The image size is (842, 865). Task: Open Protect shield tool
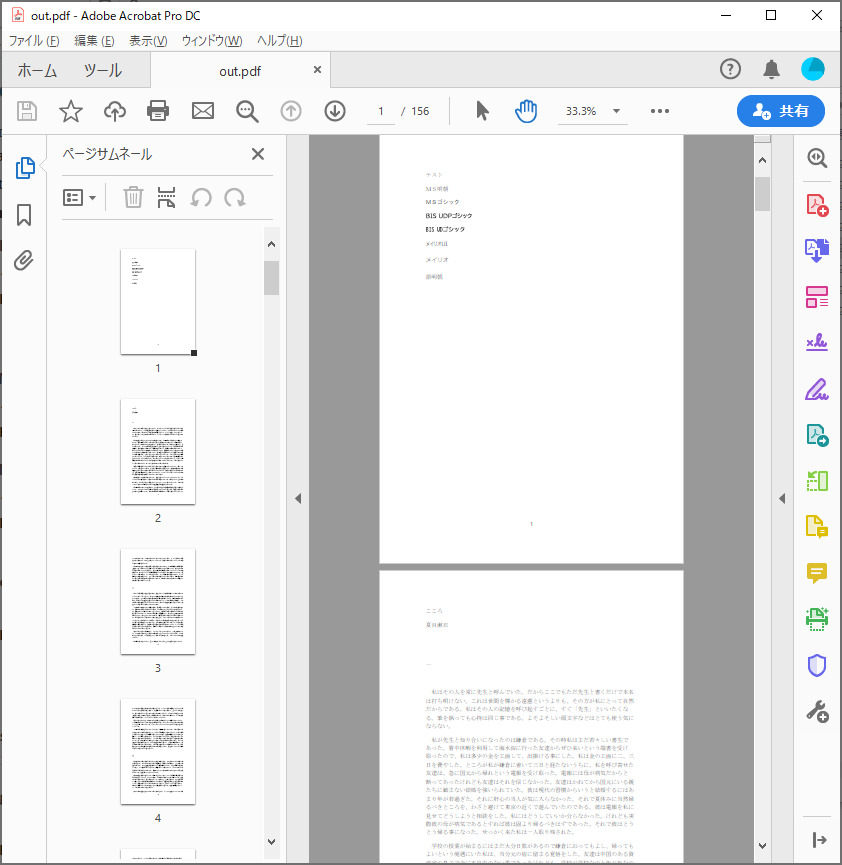[x=817, y=665]
